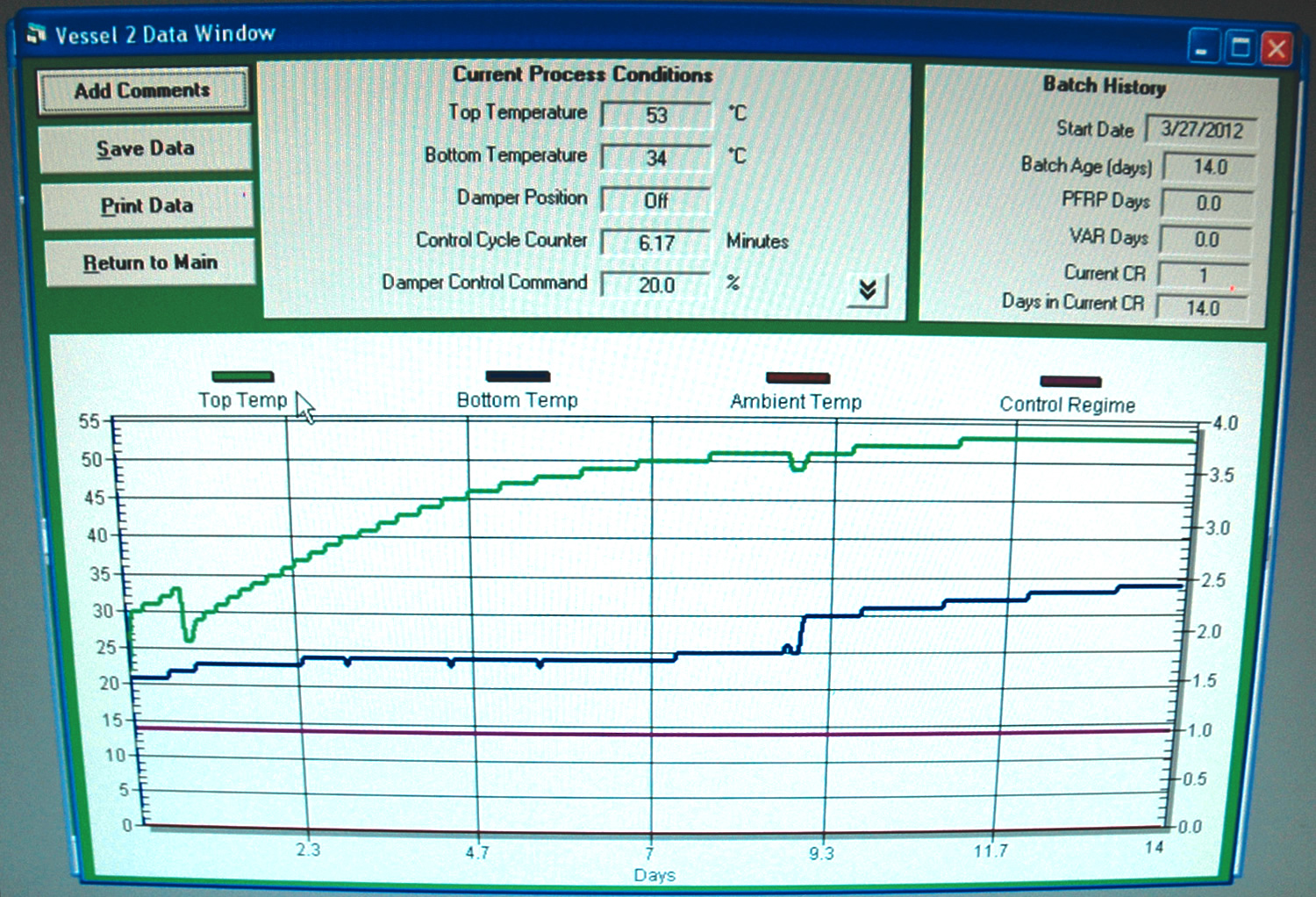Minimize the Vessel 2 Data Window
This screenshot has width=1316, height=897.
click(x=1204, y=47)
